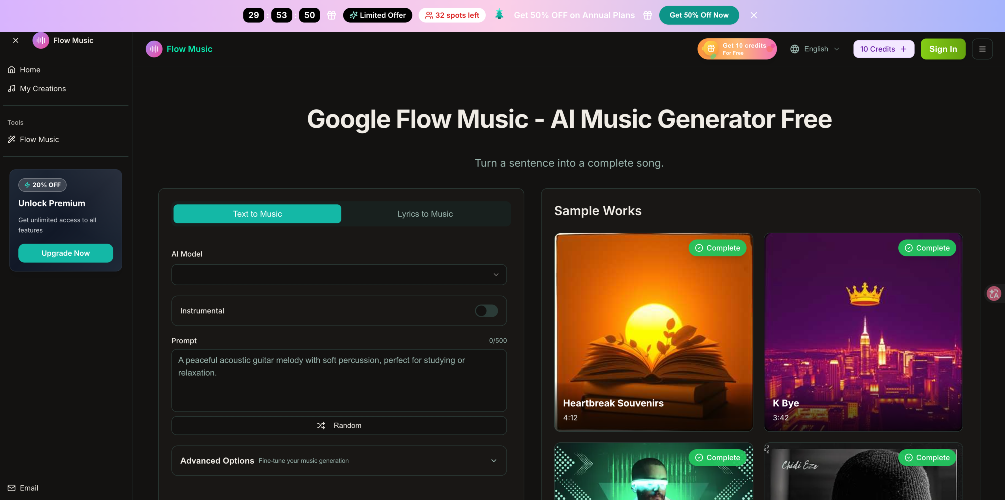
Task: Open Home from the sidebar
Action: (65, 69)
